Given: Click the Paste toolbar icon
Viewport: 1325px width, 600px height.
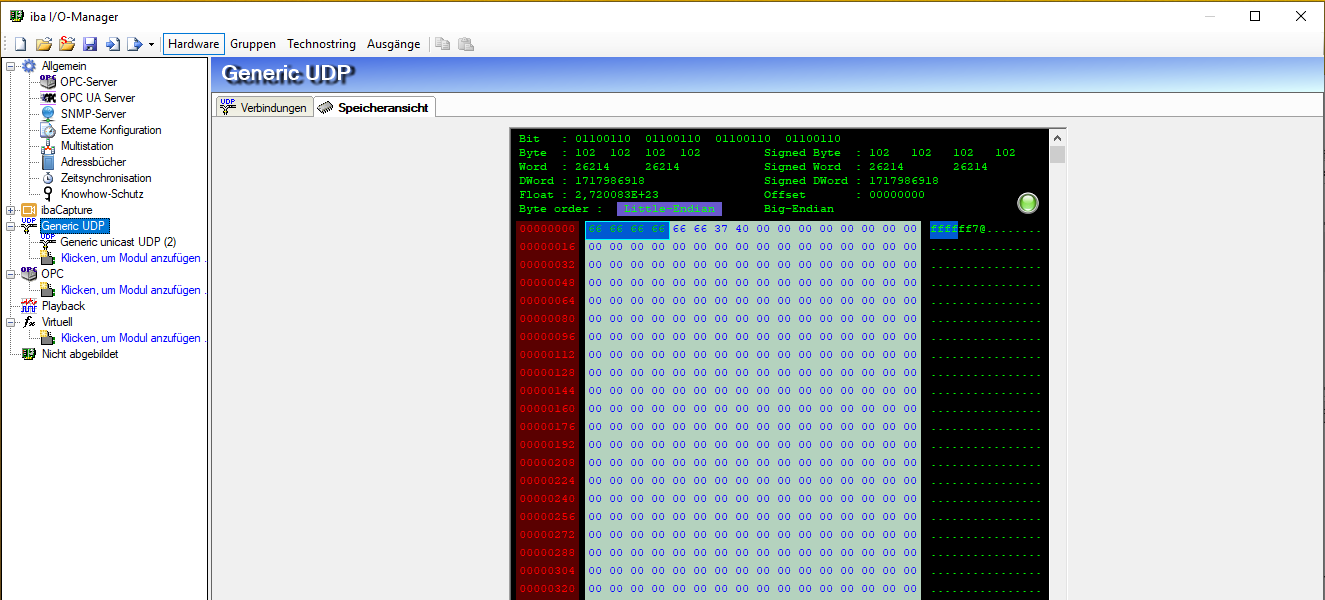Looking at the screenshot, I should (465, 44).
